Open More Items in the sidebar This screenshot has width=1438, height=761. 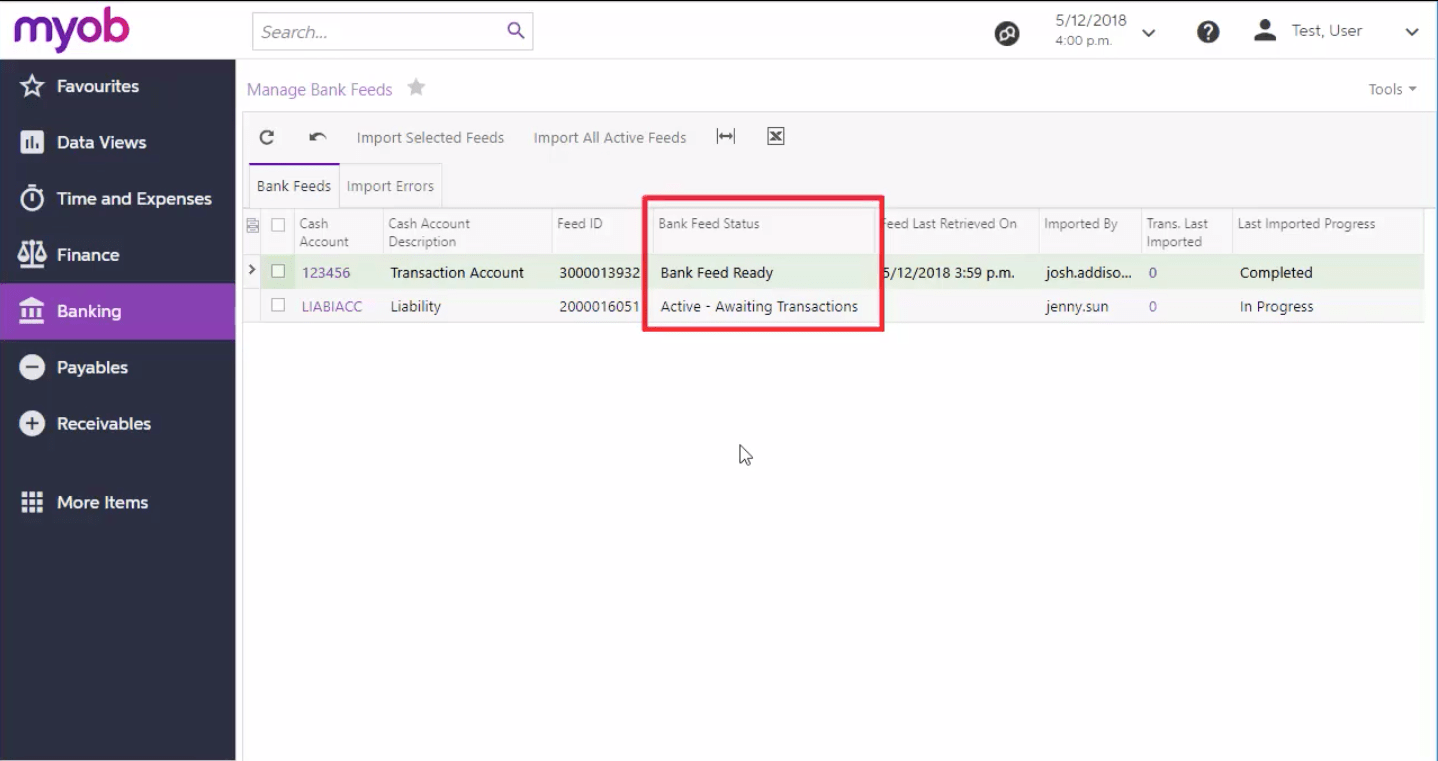[x=103, y=501]
